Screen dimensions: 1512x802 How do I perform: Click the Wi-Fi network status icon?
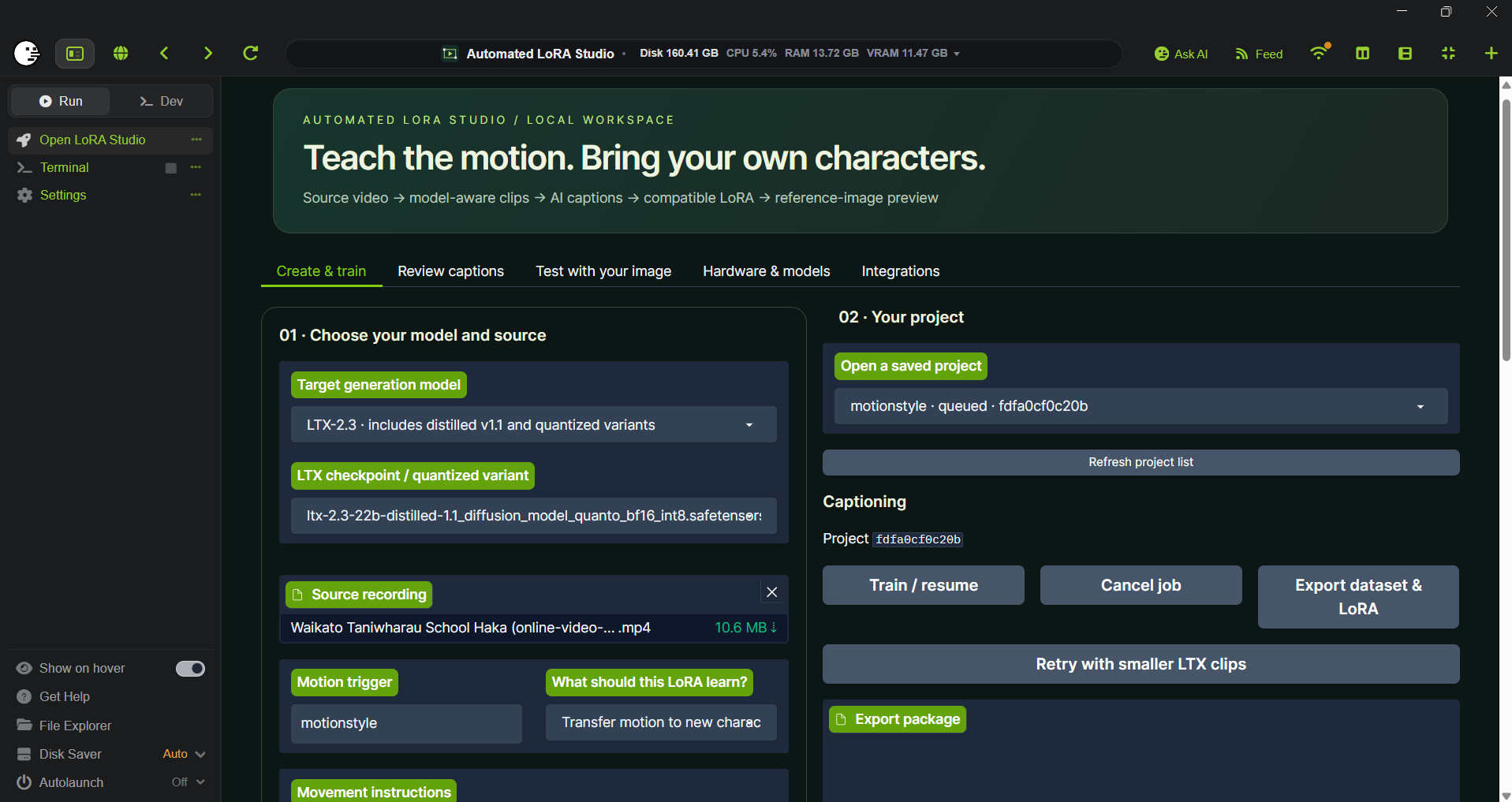tap(1319, 53)
